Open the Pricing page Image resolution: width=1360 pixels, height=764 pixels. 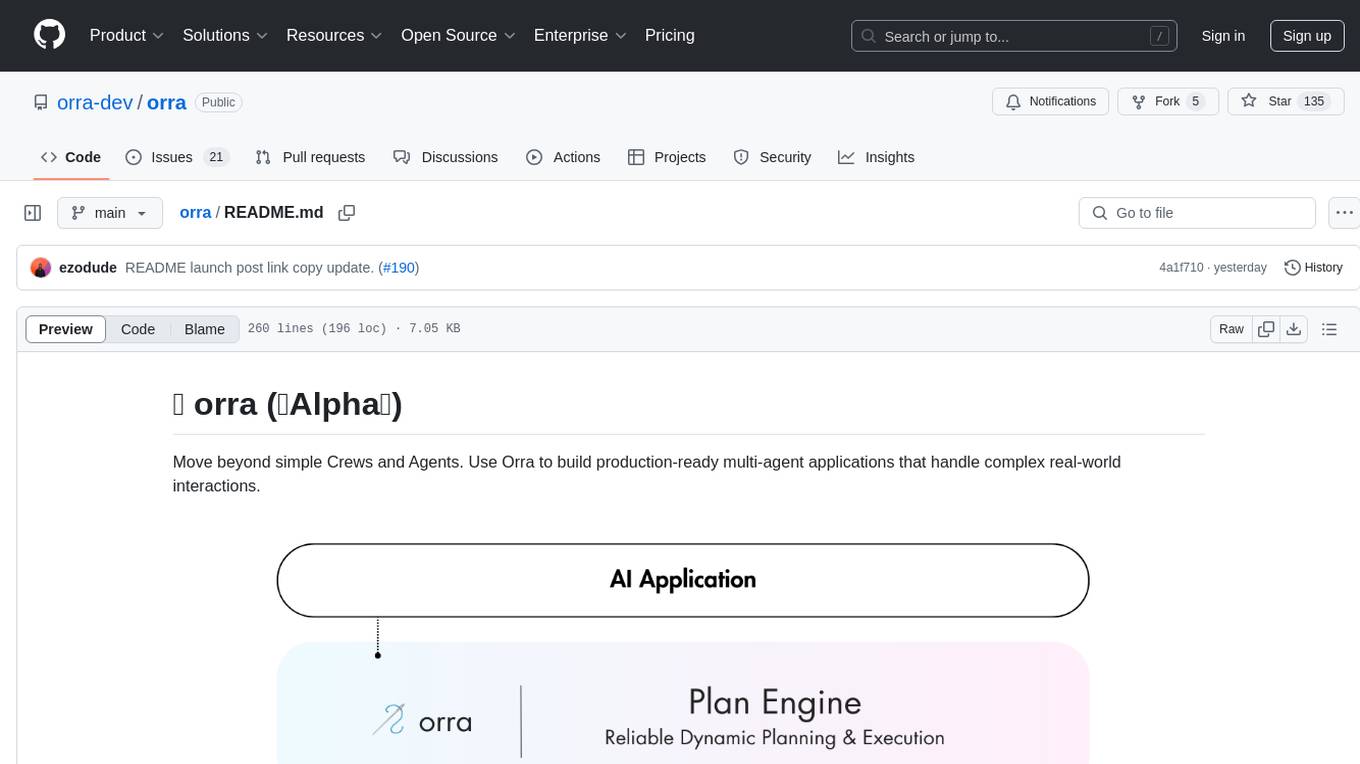point(670,35)
